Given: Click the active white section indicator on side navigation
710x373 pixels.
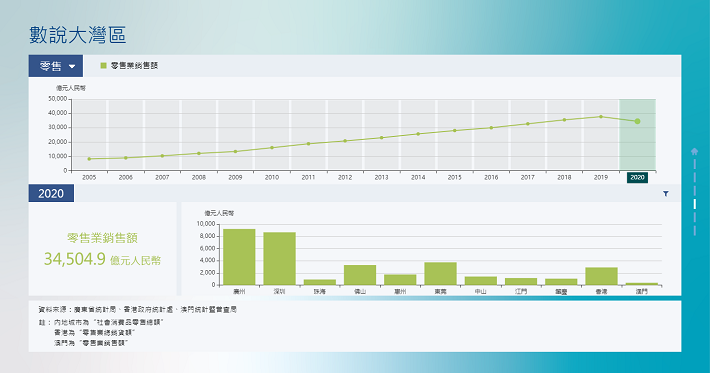Looking at the screenshot, I should pos(695,204).
